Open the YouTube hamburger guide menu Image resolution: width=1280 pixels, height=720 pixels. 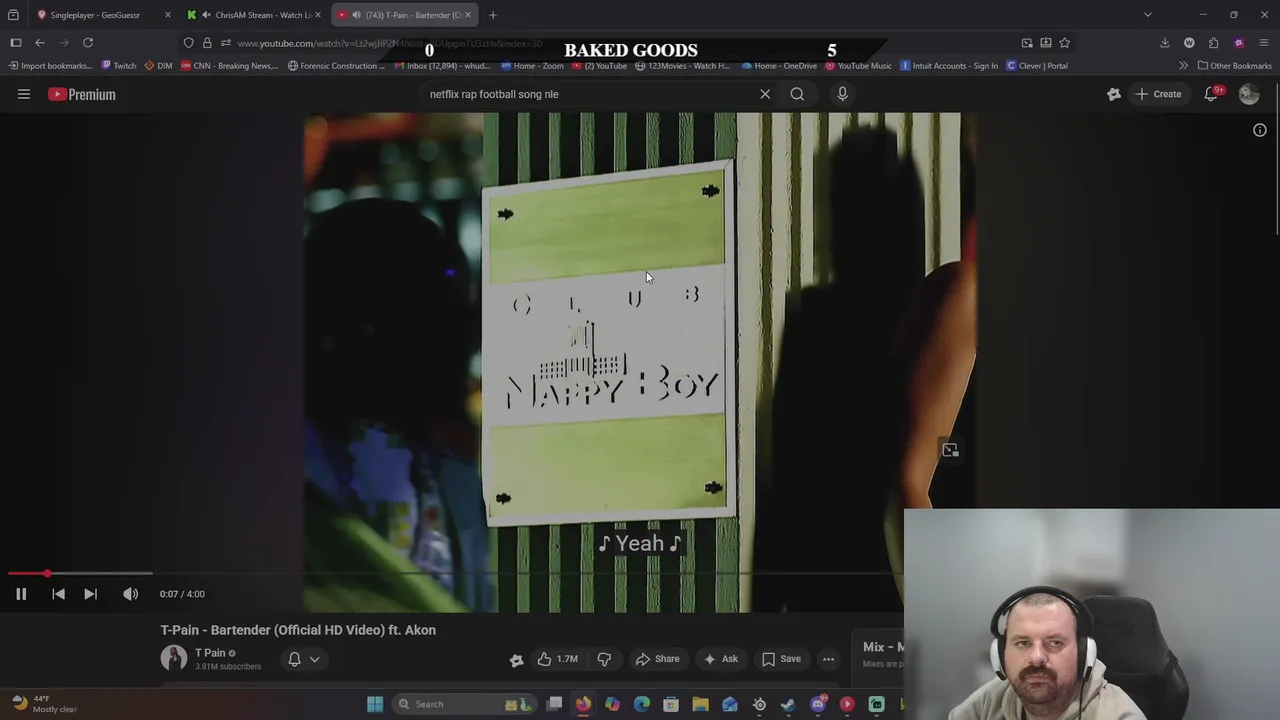24,94
